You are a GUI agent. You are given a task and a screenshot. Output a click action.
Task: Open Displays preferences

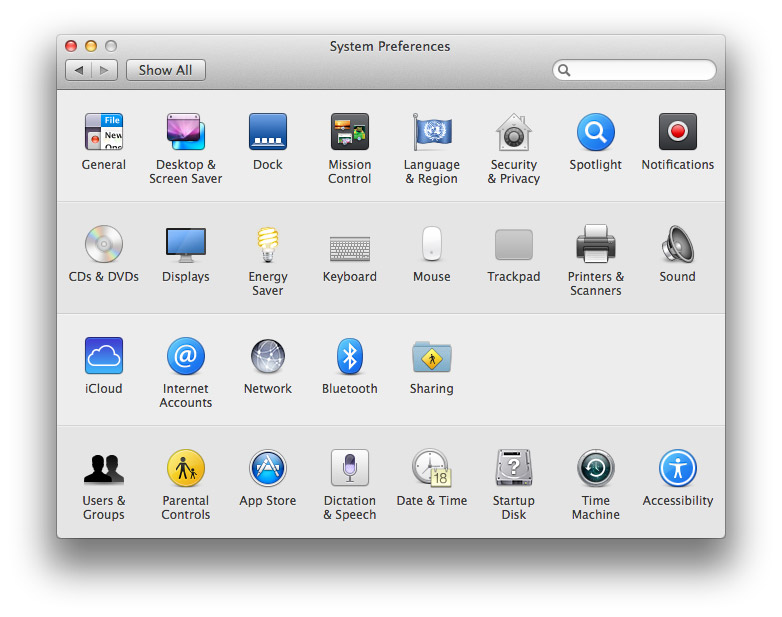186,244
